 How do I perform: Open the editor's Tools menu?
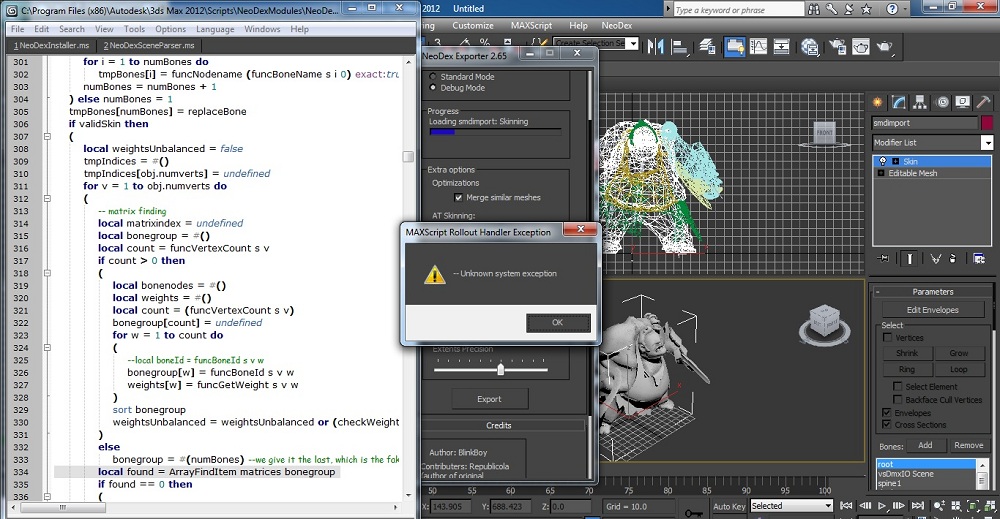point(134,29)
